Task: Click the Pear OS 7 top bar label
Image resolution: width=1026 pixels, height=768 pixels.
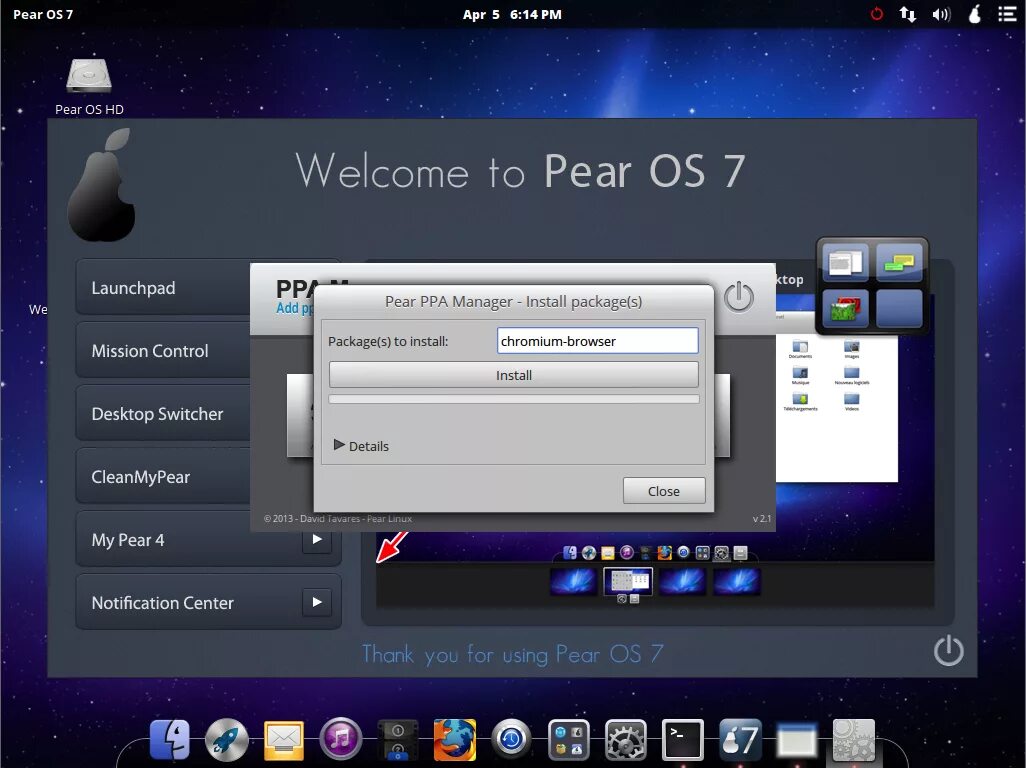Action: point(43,14)
